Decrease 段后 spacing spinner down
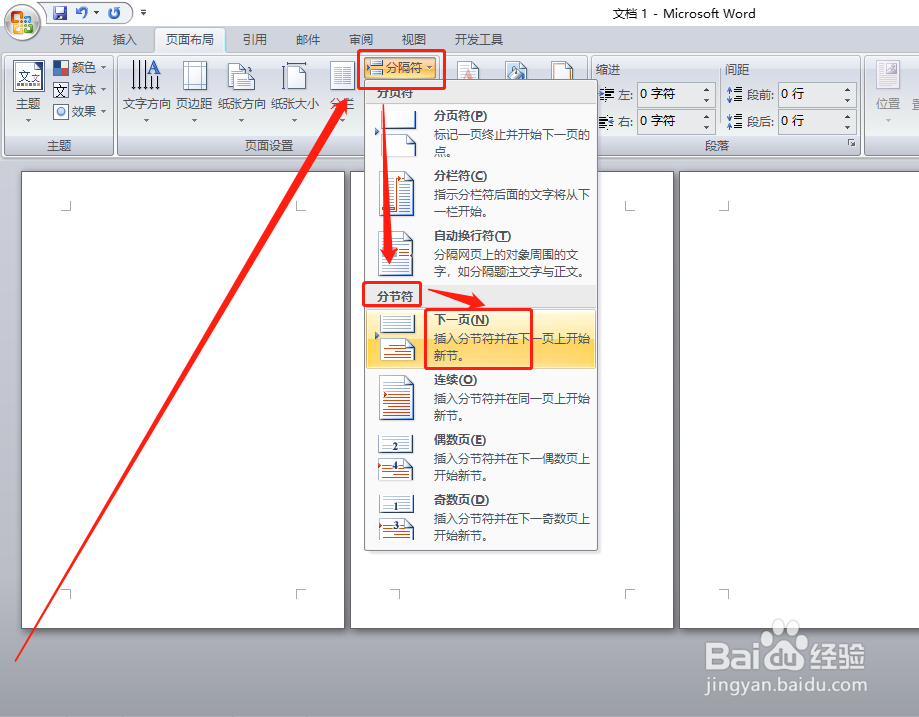 point(847,127)
